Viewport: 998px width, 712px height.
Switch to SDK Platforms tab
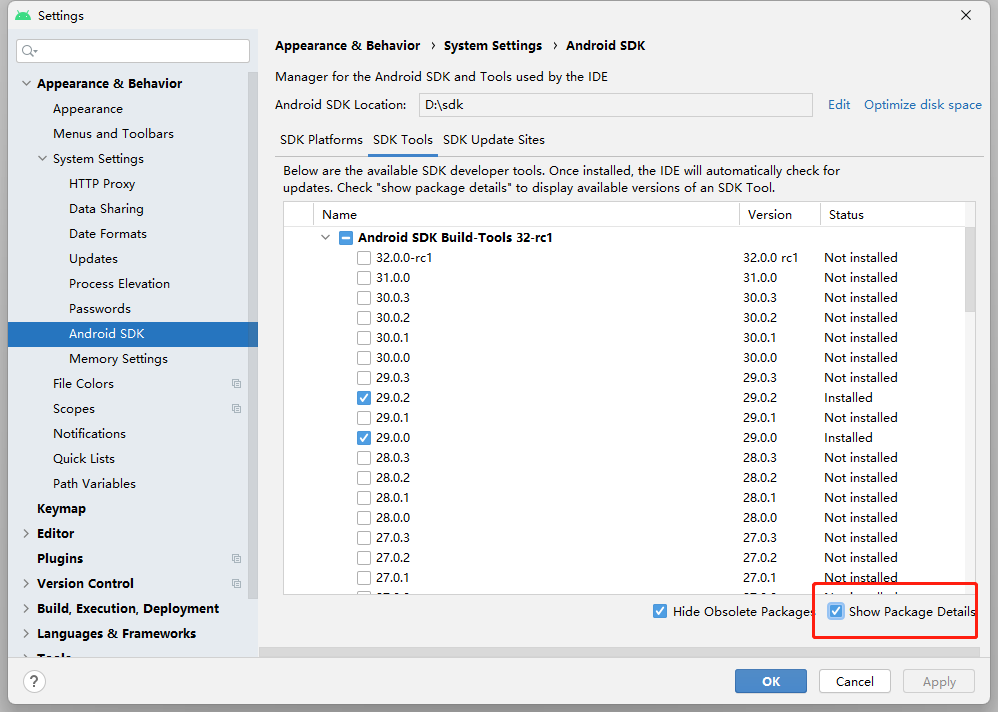(x=321, y=140)
